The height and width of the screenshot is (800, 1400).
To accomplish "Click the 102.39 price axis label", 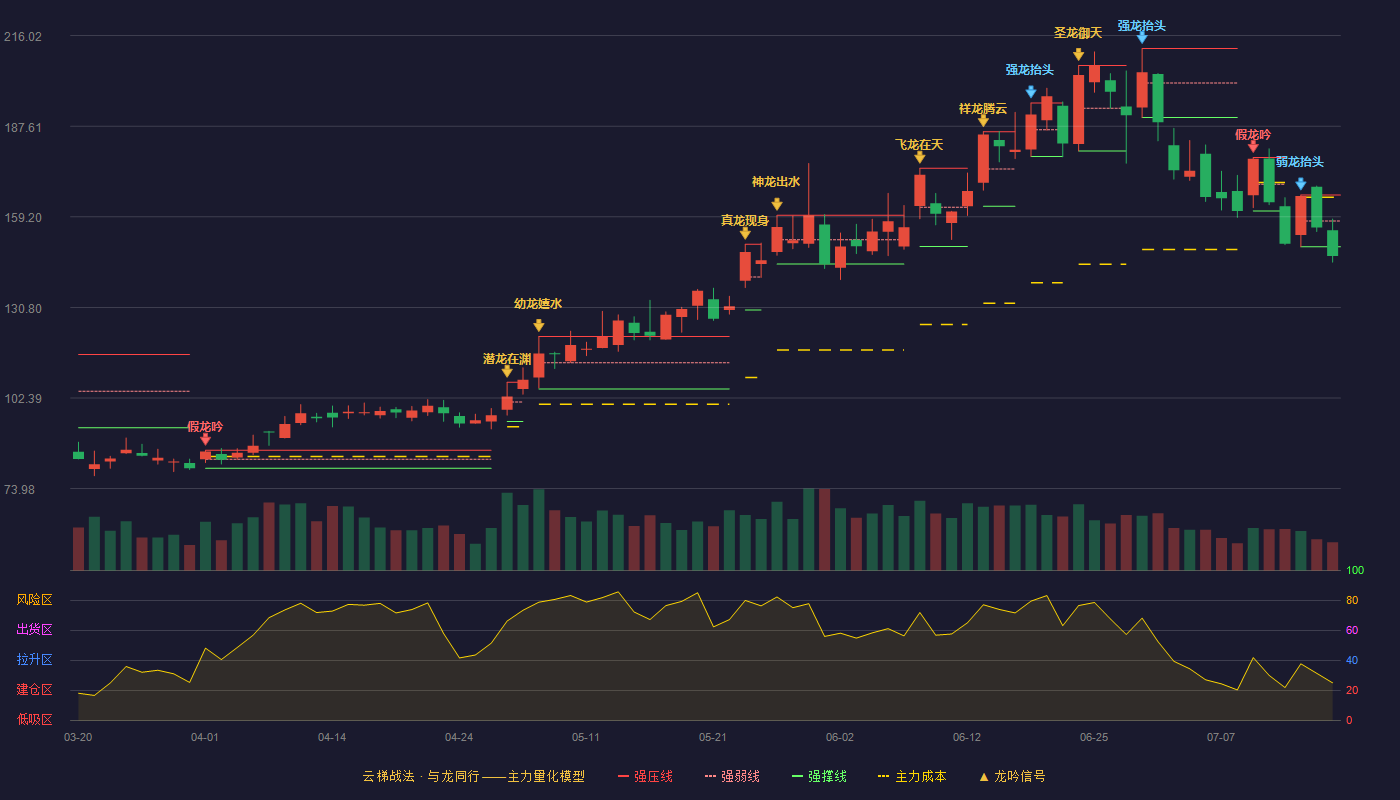I will (23, 399).
